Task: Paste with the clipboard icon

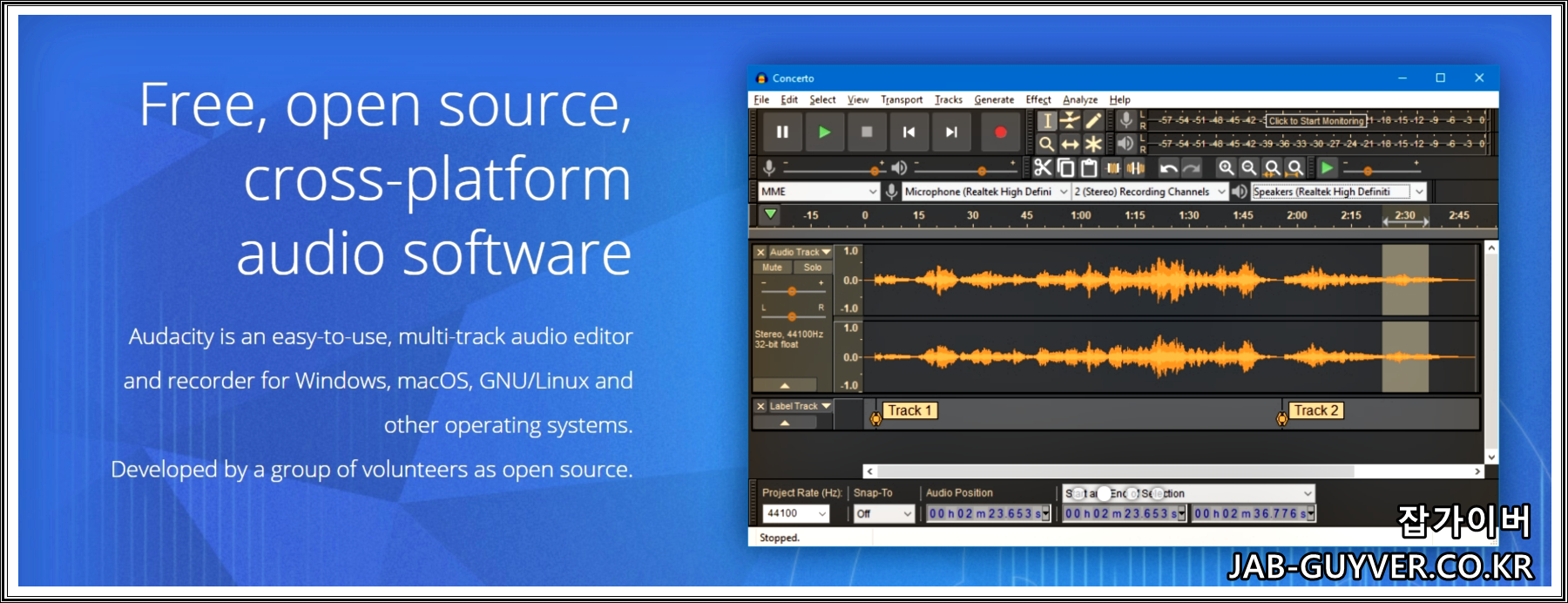Action: [1089, 168]
